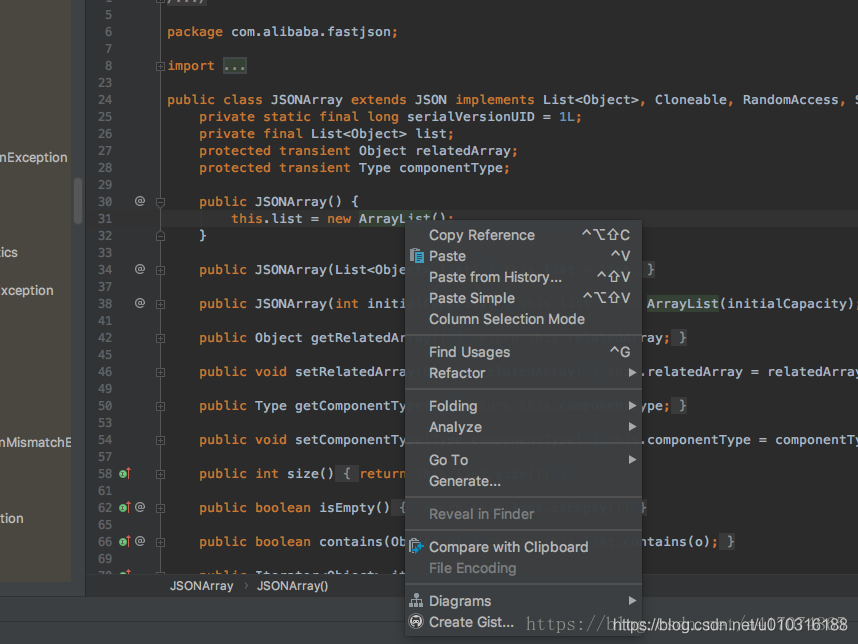
Task: Expand the folded size() method on line 58
Action: (160, 474)
